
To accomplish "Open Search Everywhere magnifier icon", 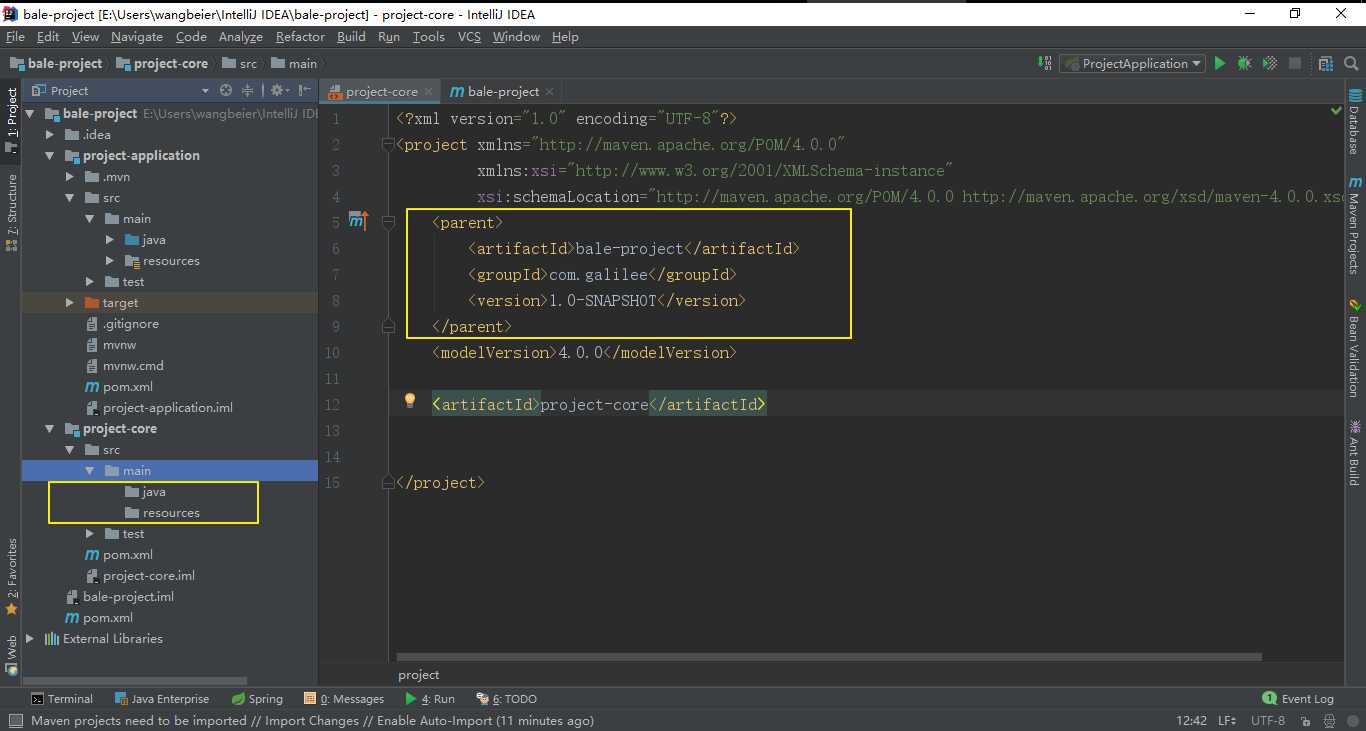I will point(1350,63).
